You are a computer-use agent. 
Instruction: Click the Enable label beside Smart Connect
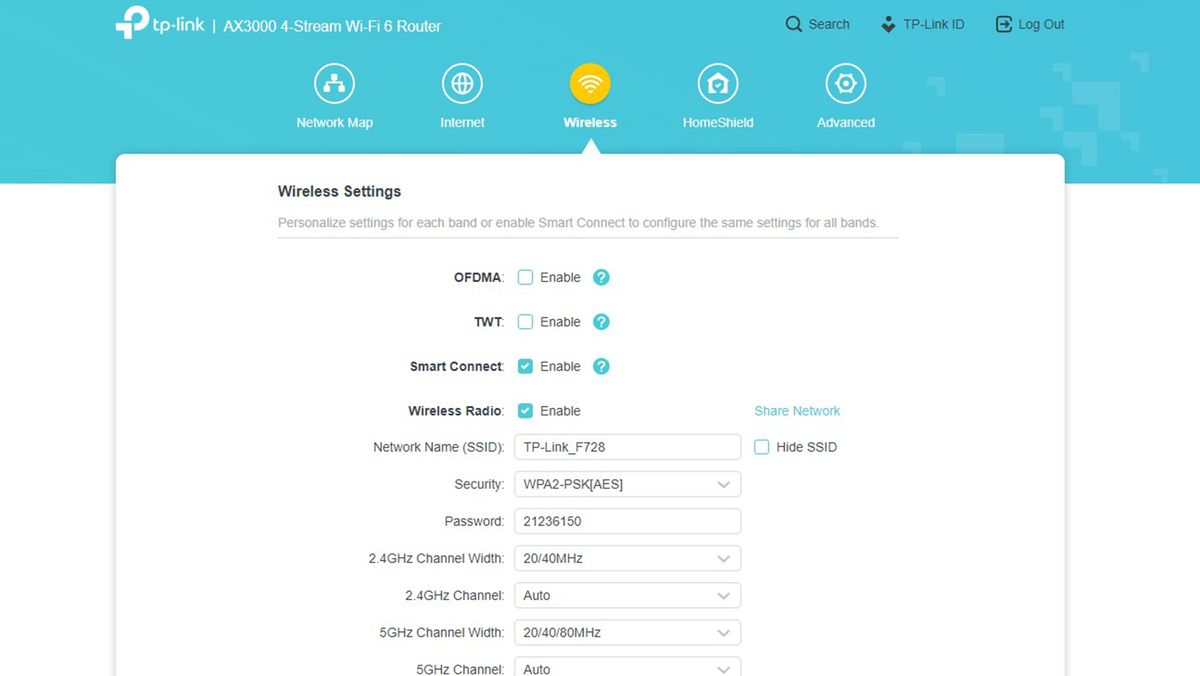[x=560, y=366]
